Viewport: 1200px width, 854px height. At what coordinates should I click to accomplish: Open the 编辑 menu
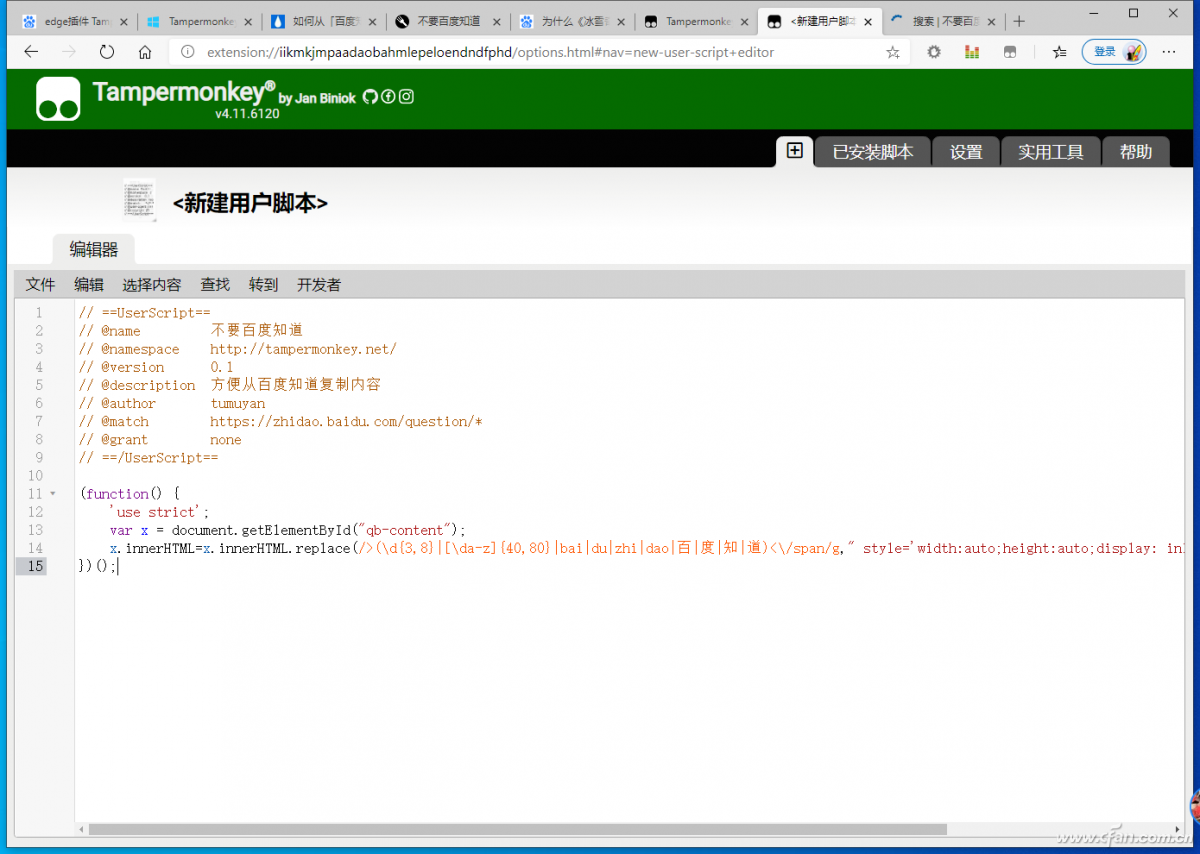[x=89, y=285]
